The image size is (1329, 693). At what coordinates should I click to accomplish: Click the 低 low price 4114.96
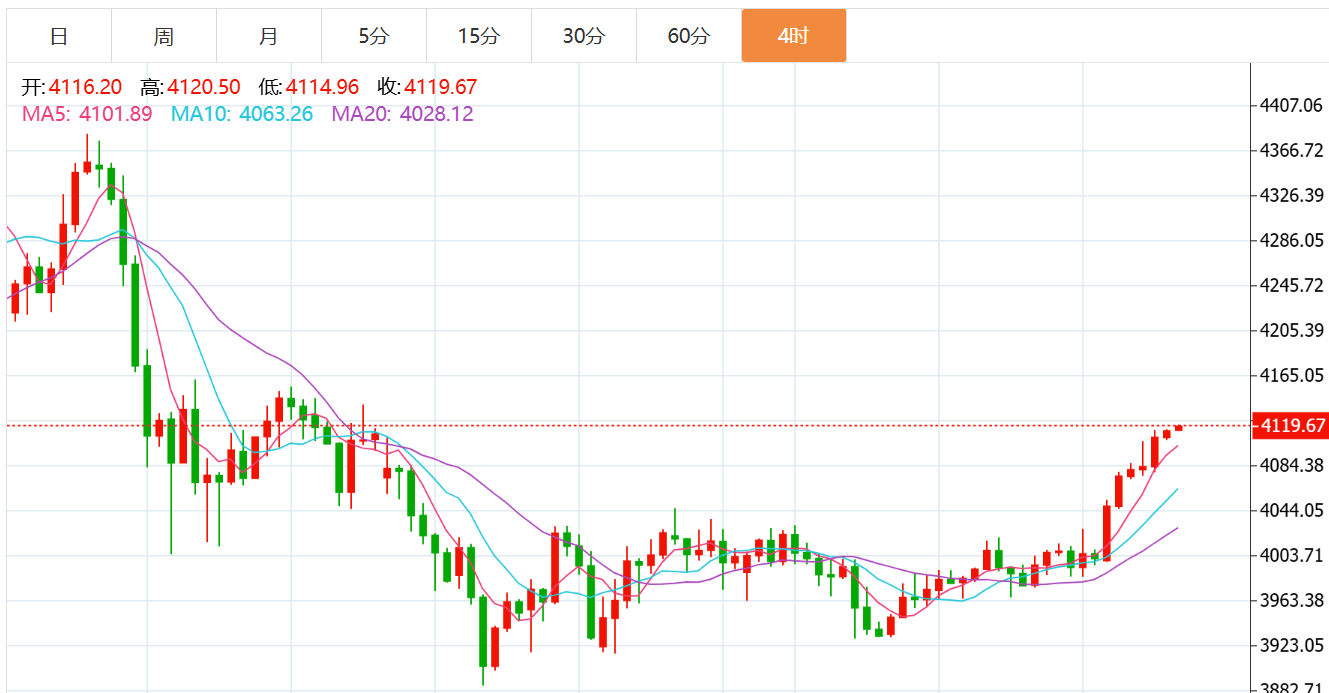322,87
